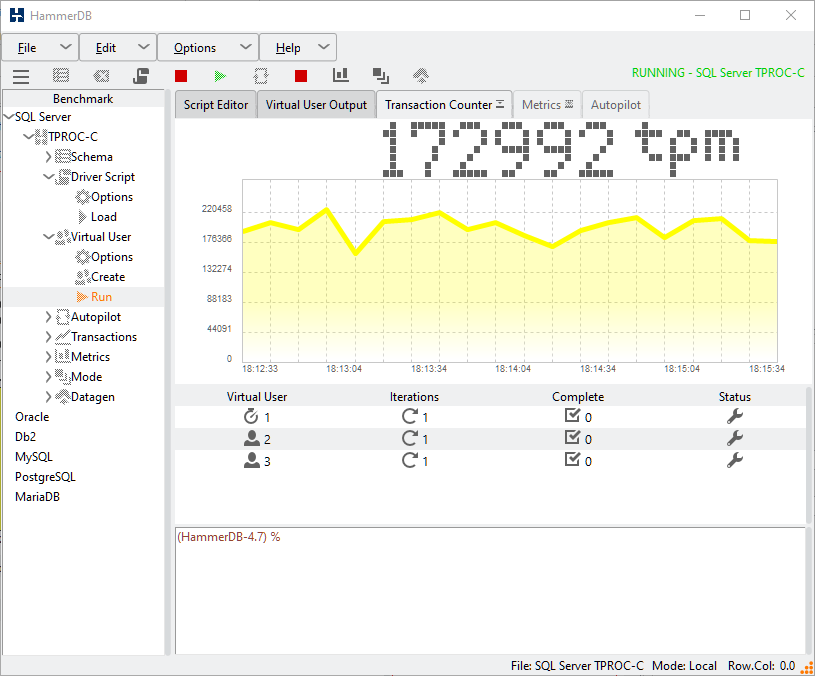The height and width of the screenshot is (676, 815).
Task: Select PostgreSQL in the benchmark list
Action: [x=45, y=476]
